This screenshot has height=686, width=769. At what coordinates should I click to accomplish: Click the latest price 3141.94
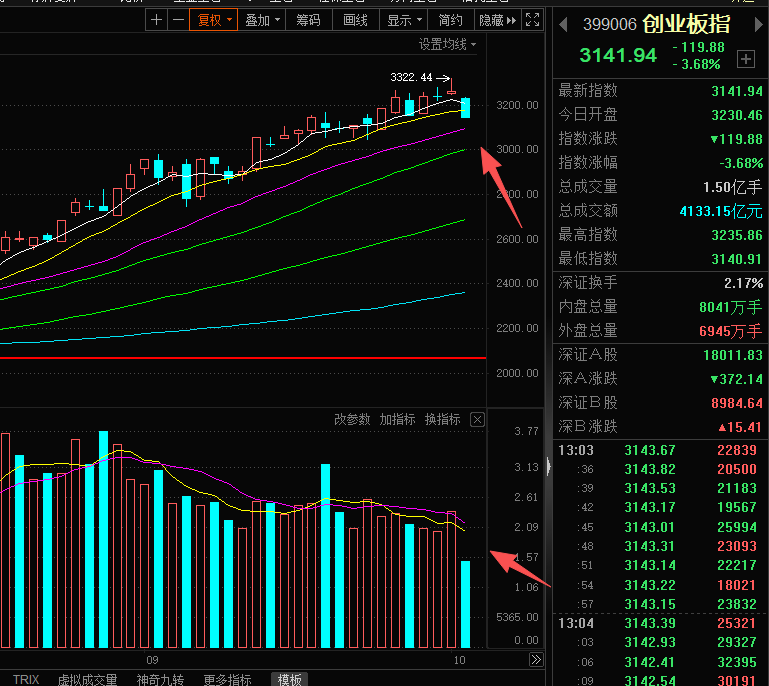(x=618, y=55)
